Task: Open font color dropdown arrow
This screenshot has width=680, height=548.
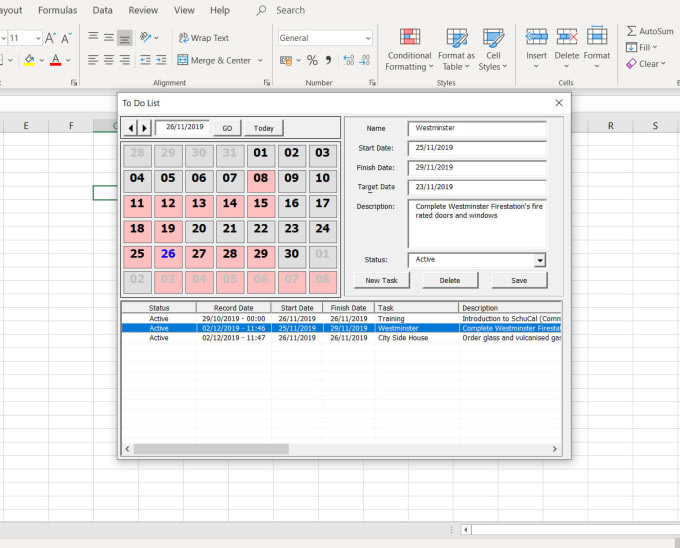Action: (69, 60)
